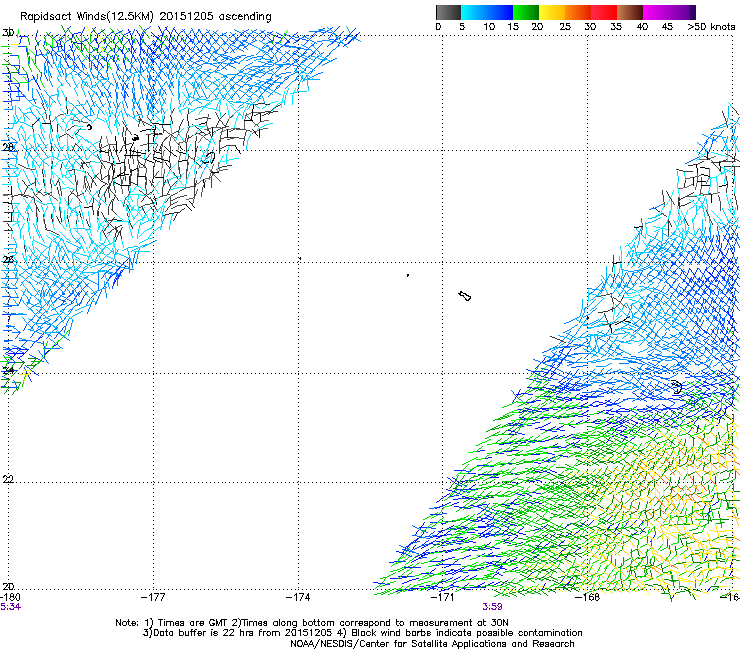Click the red 30–35 knots legend swatch
740x650 pixels.
[x=604, y=12]
